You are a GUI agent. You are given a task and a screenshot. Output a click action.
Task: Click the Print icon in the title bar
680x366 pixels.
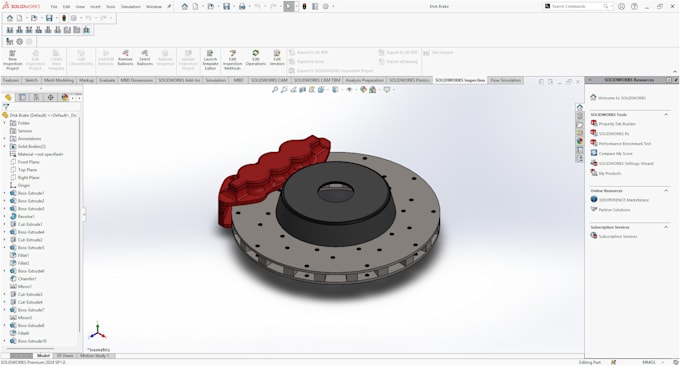coord(242,7)
